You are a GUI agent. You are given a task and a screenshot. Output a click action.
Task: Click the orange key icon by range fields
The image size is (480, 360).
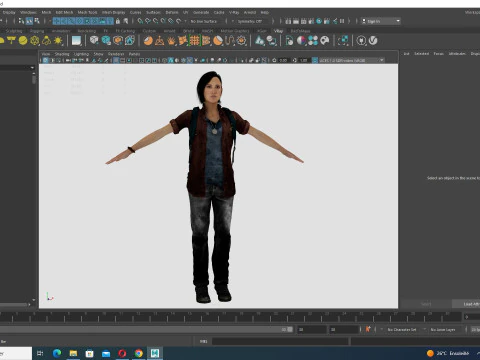pyautogui.click(x=368, y=329)
